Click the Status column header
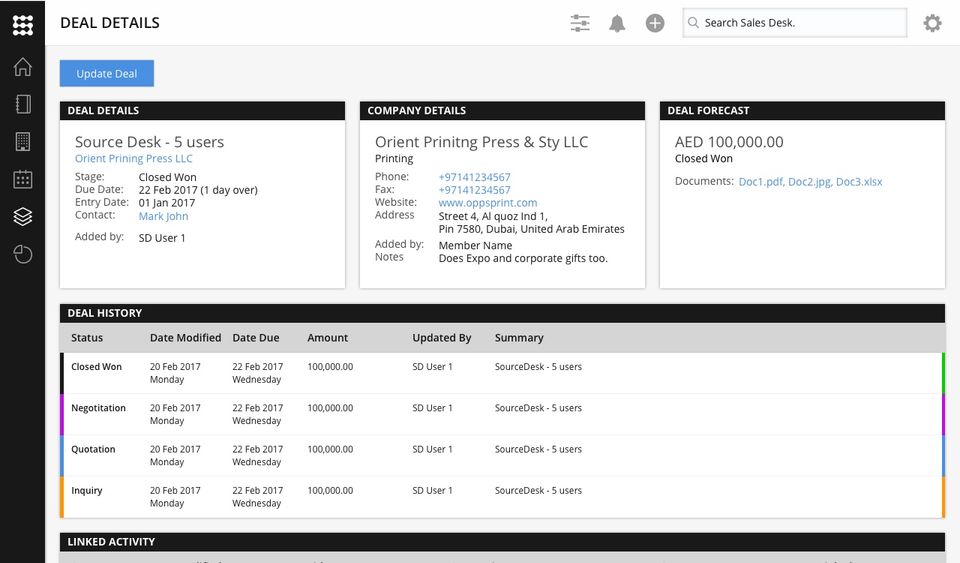Screen dimensions: 960x563 coord(87,338)
